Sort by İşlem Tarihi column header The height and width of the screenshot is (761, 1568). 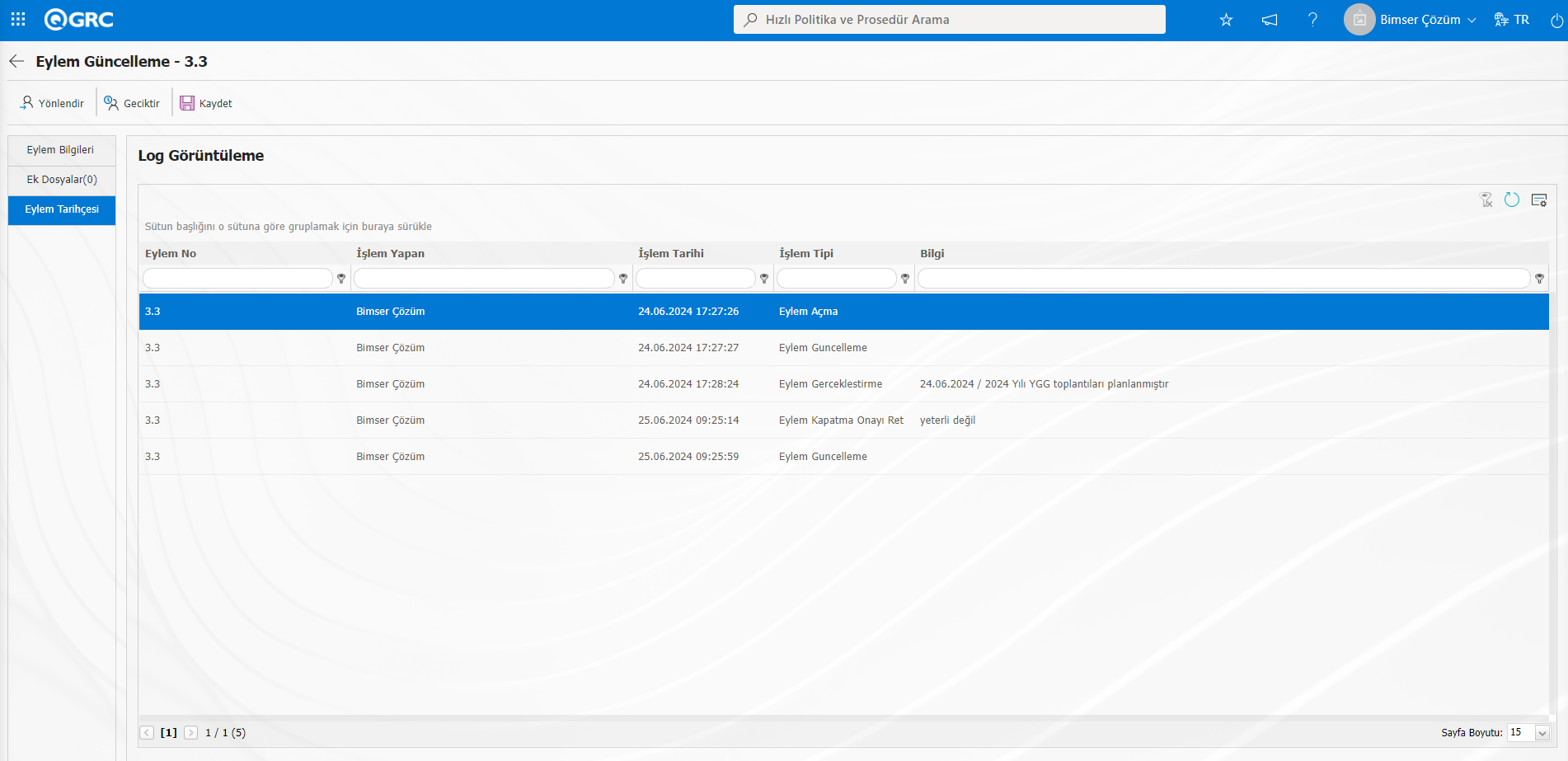click(671, 253)
